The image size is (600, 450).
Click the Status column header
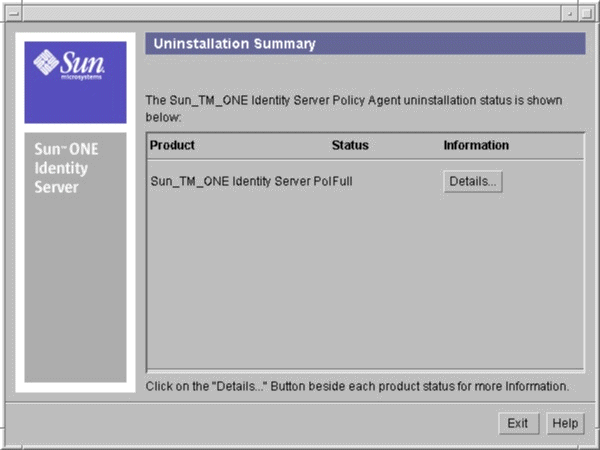[350, 145]
